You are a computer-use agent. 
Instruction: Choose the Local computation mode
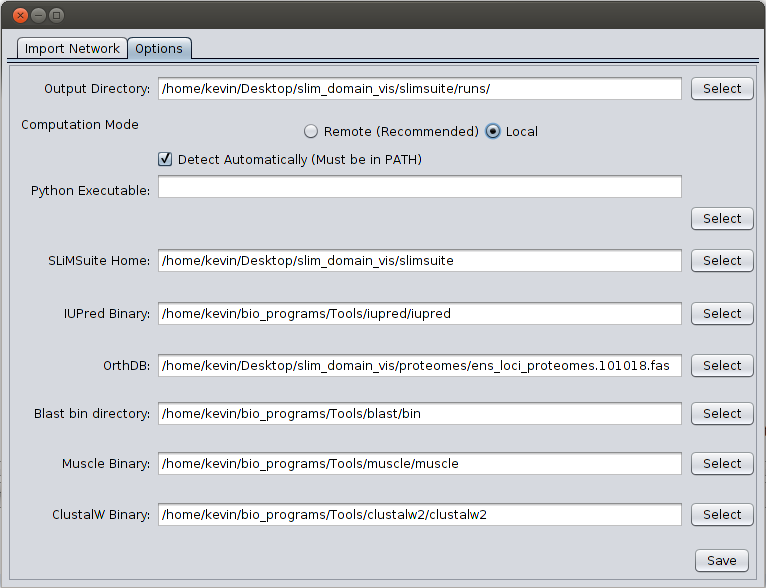[493, 132]
